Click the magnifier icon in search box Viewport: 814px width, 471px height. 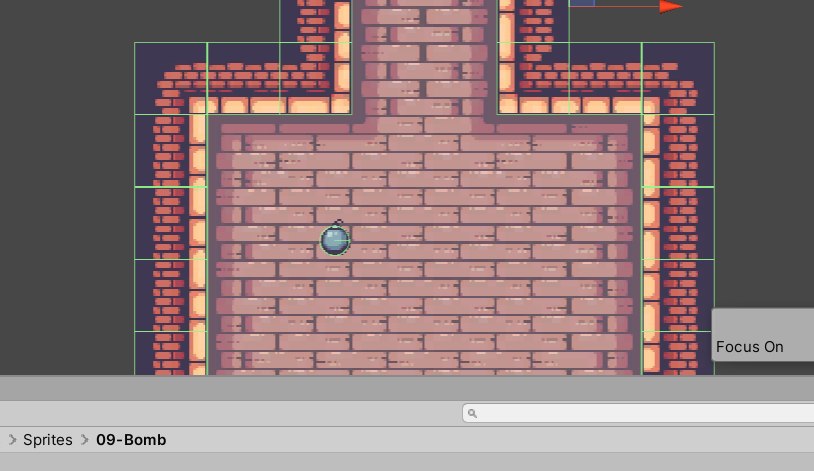coord(472,413)
